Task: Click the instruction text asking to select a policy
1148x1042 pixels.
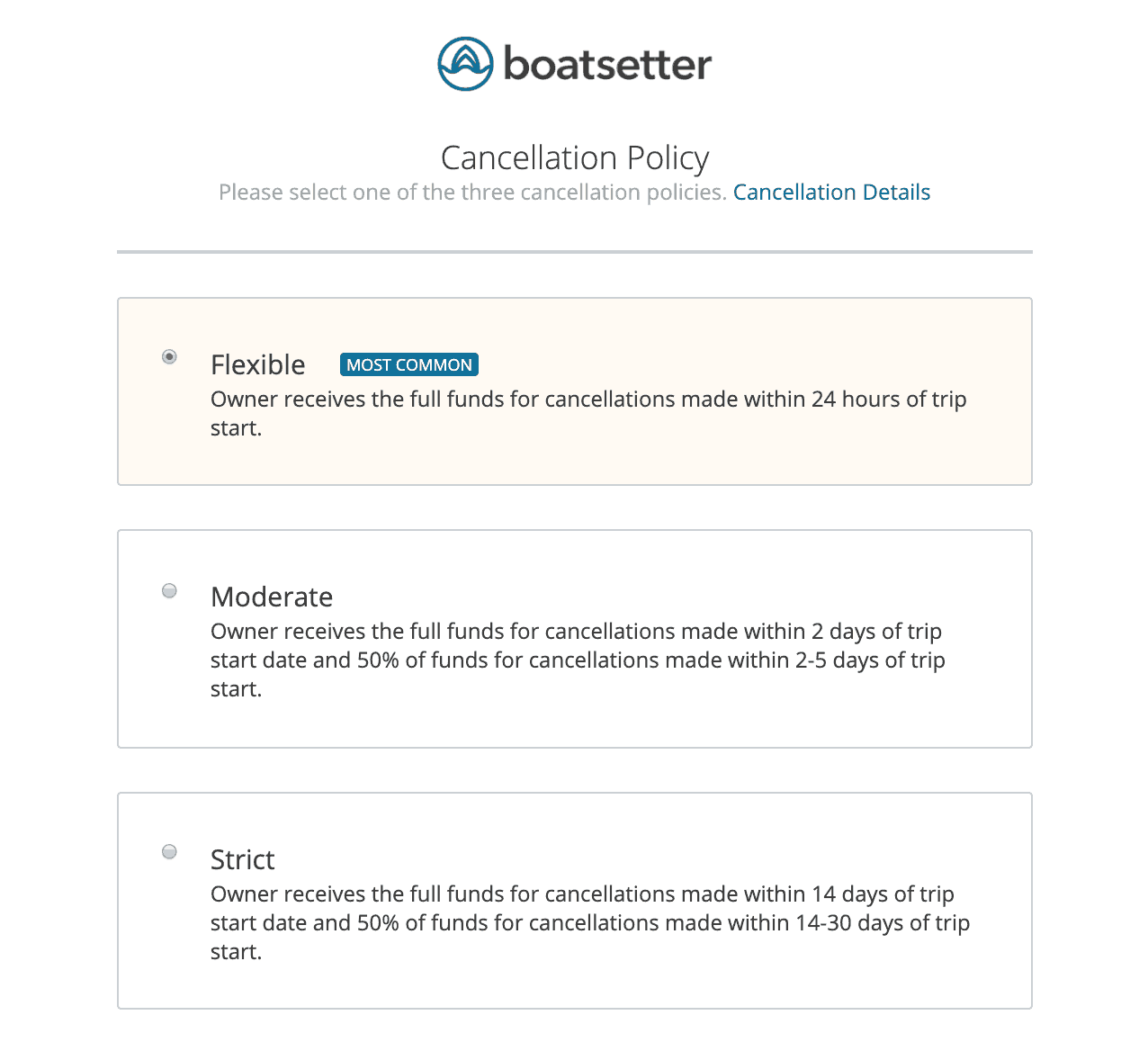Action: coord(472,192)
